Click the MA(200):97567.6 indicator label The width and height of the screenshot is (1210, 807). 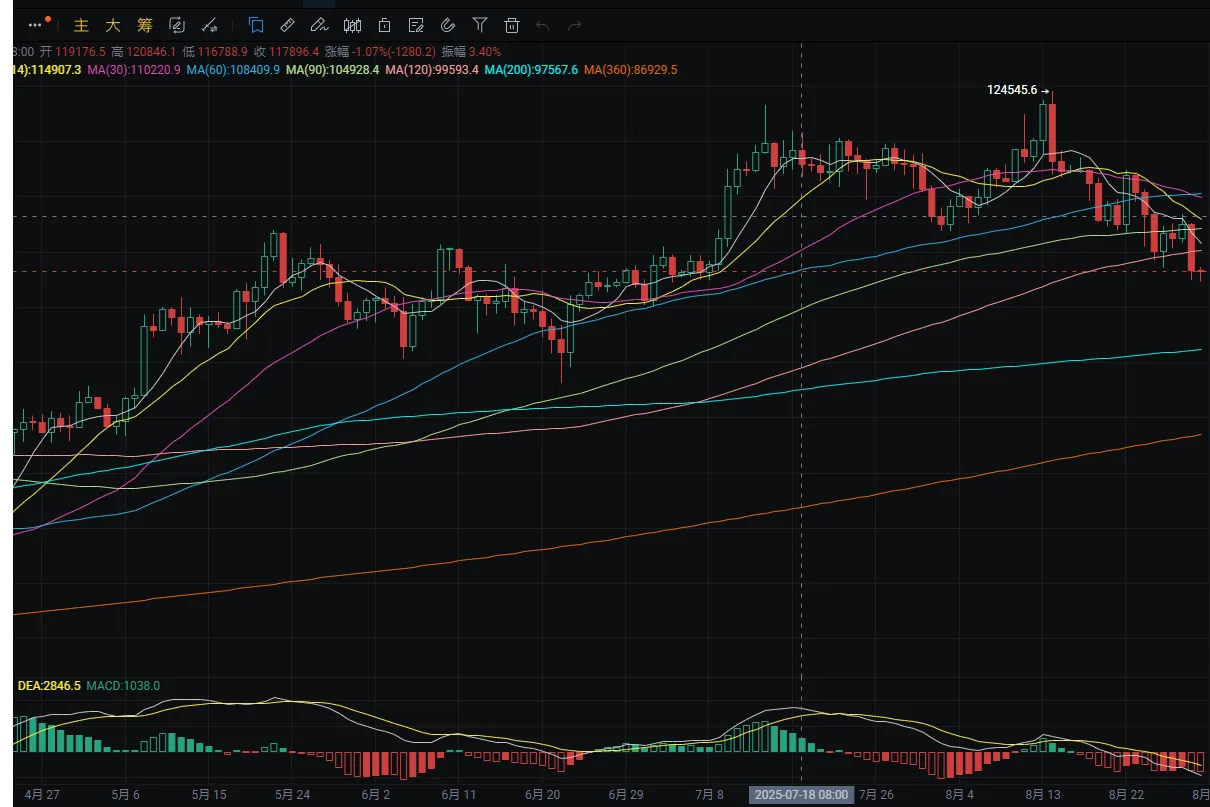click(x=531, y=69)
